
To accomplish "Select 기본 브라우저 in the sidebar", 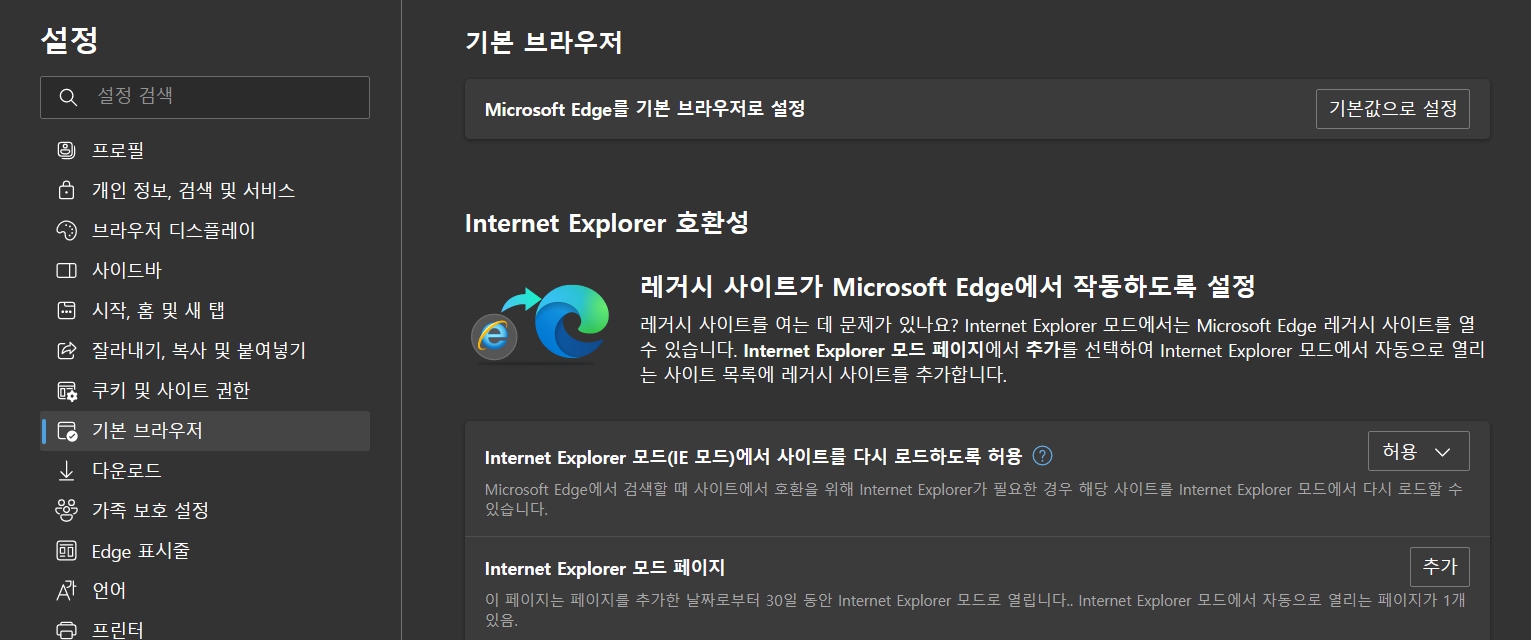I will pyautogui.click(x=205, y=430).
